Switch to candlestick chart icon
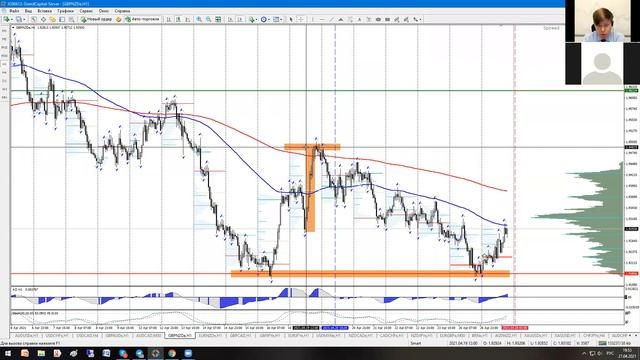 pos(178,19)
